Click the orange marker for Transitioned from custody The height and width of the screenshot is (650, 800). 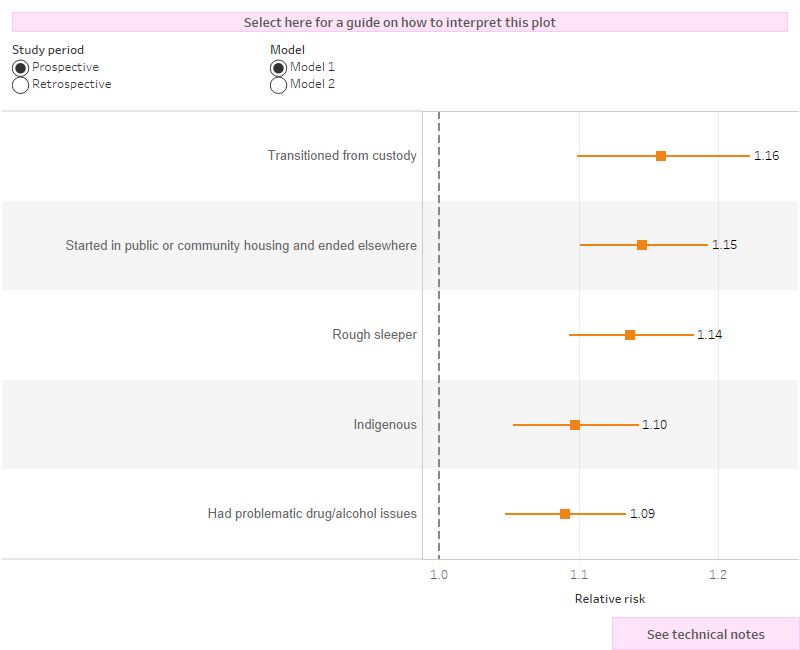(x=659, y=155)
